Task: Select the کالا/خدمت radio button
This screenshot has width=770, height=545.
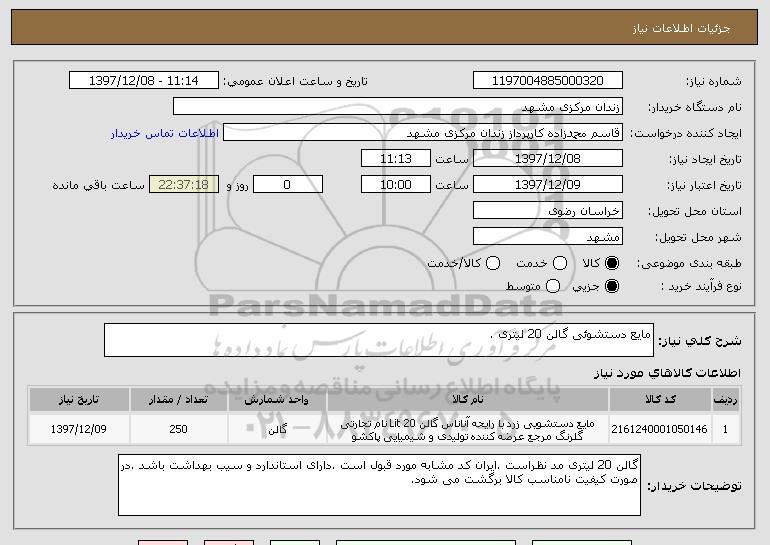Action: pos(493,264)
